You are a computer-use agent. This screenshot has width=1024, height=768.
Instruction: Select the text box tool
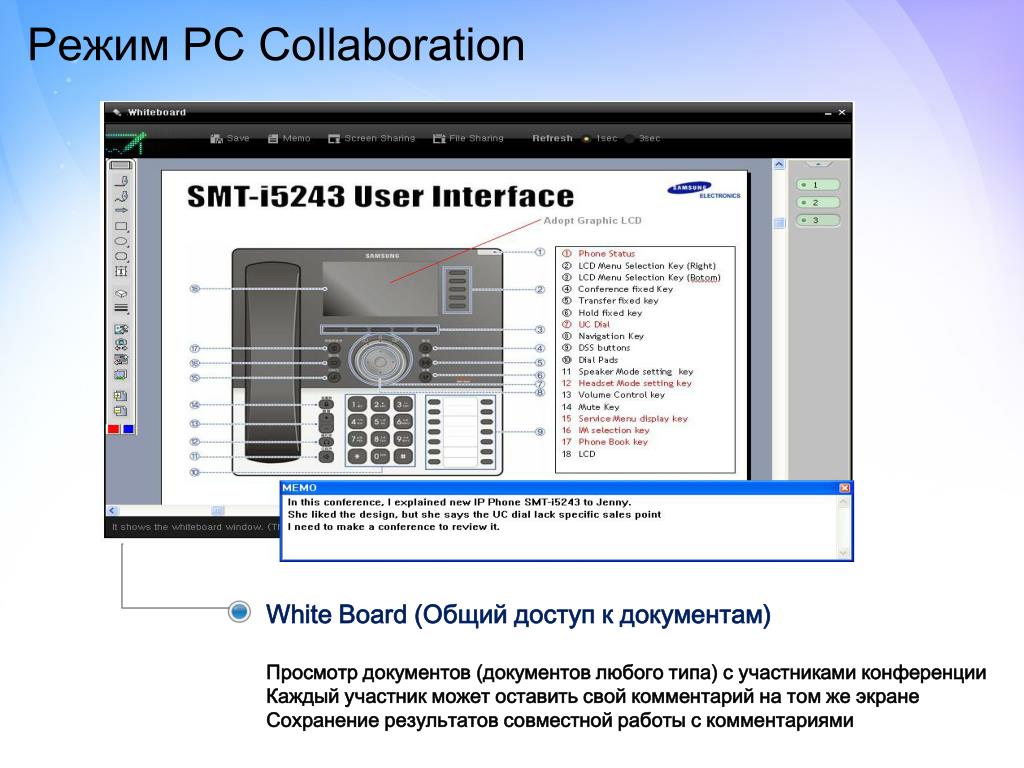(x=121, y=271)
